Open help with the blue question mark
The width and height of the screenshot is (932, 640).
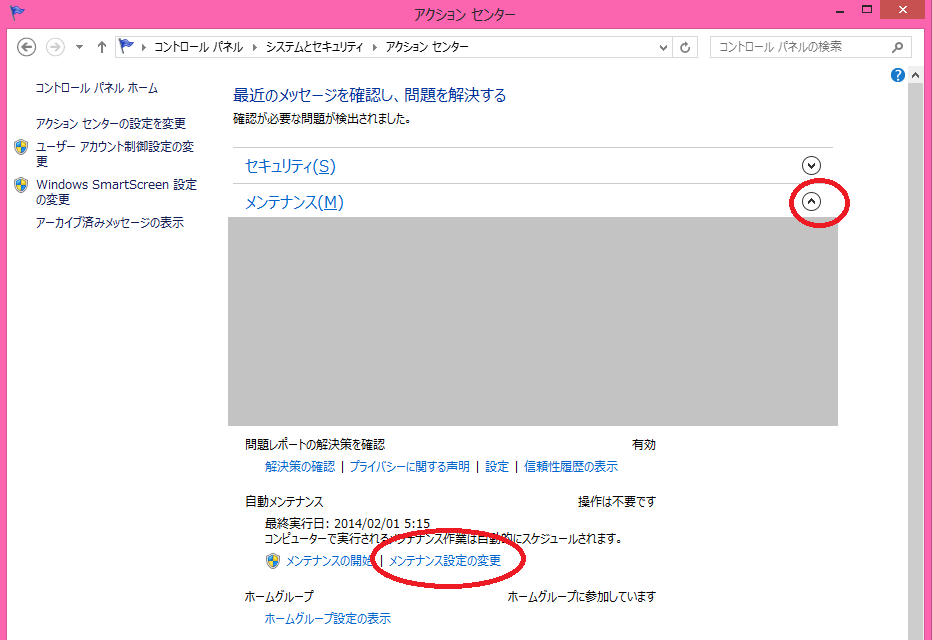pos(898,75)
